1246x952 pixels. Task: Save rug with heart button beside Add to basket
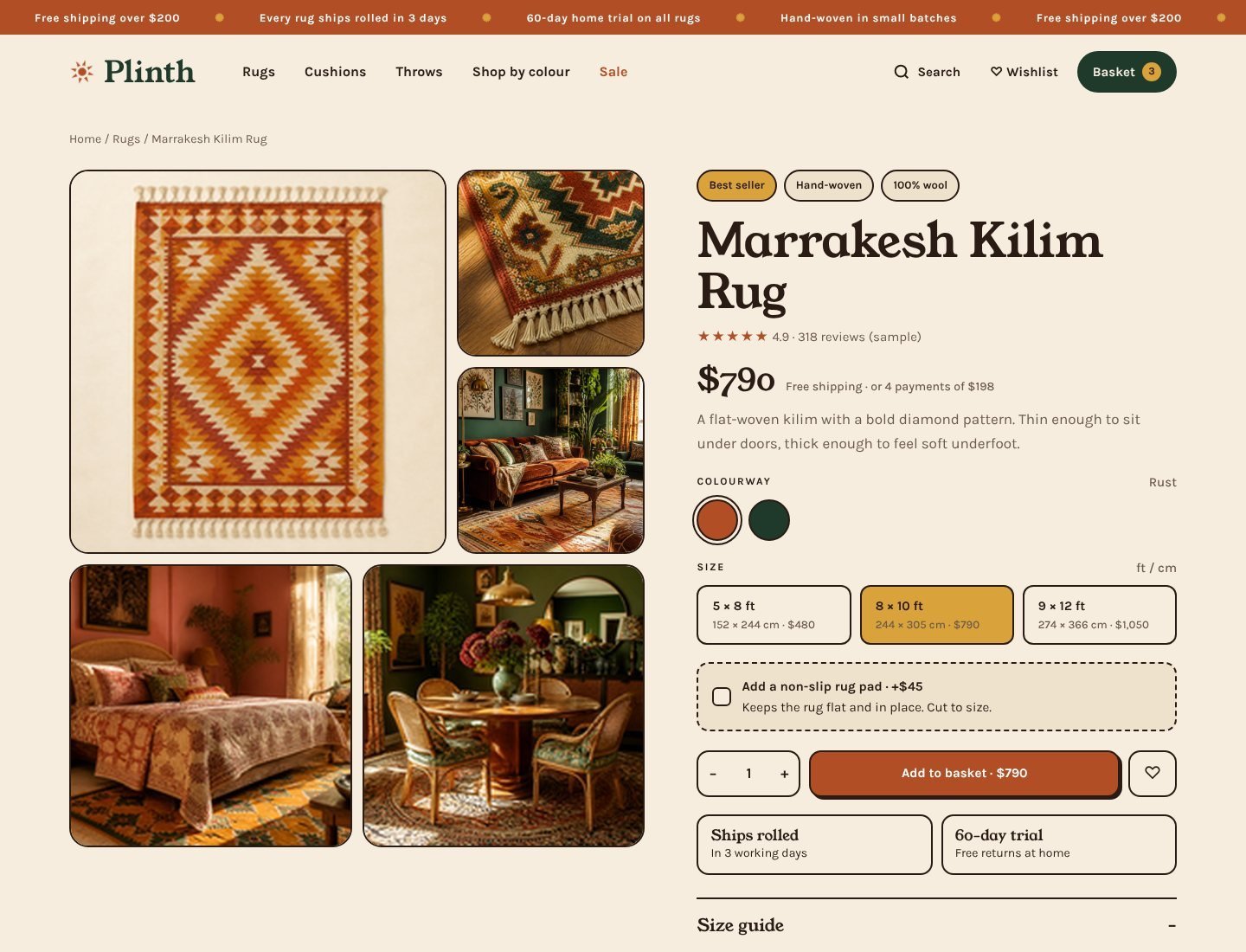pyautogui.click(x=1153, y=773)
